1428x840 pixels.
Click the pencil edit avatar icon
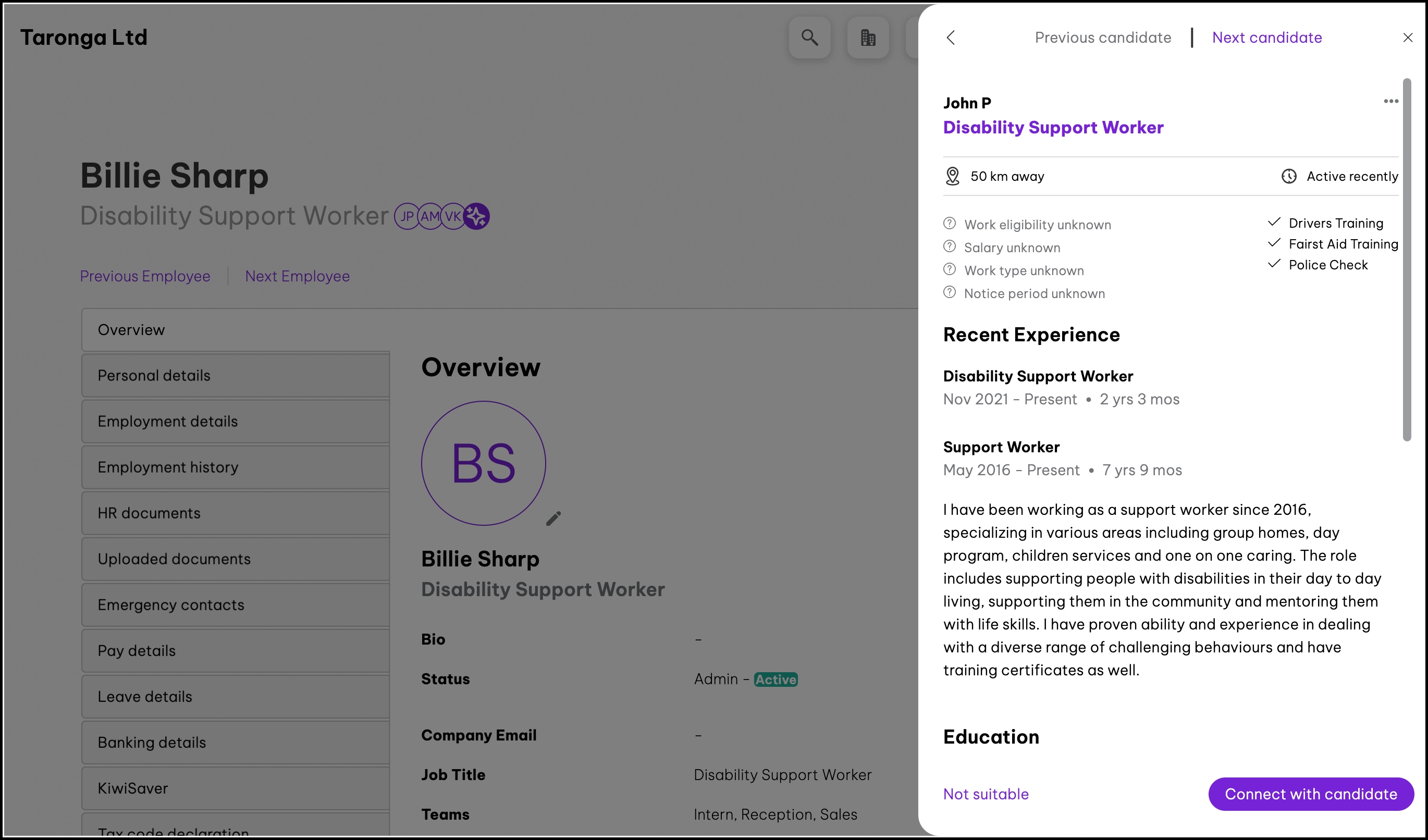tap(553, 518)
